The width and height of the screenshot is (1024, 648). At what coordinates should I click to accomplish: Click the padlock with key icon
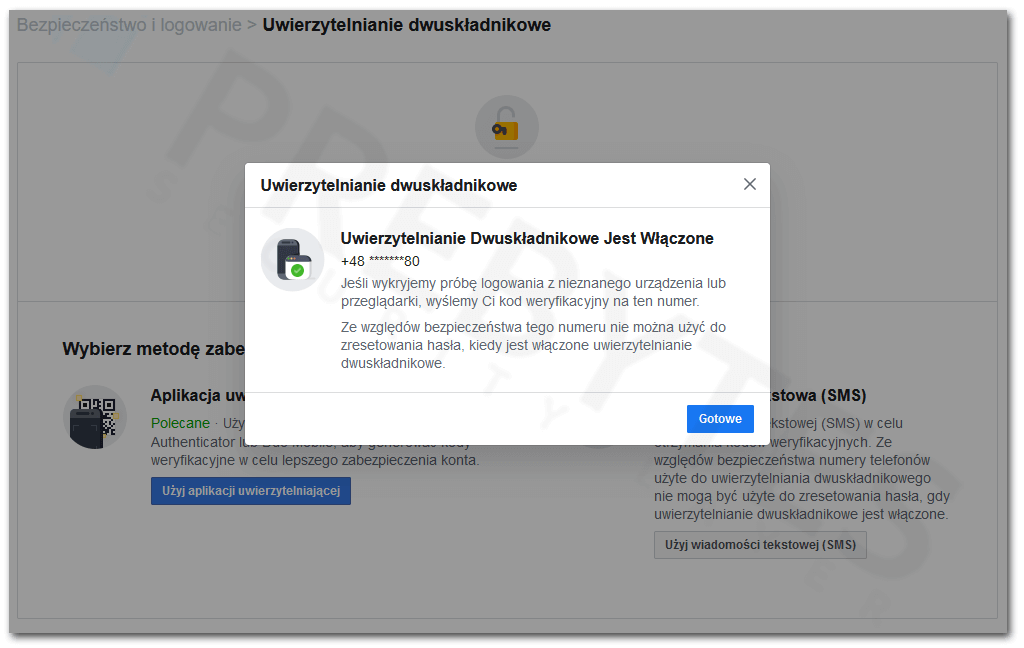click(x=507, y=127)
